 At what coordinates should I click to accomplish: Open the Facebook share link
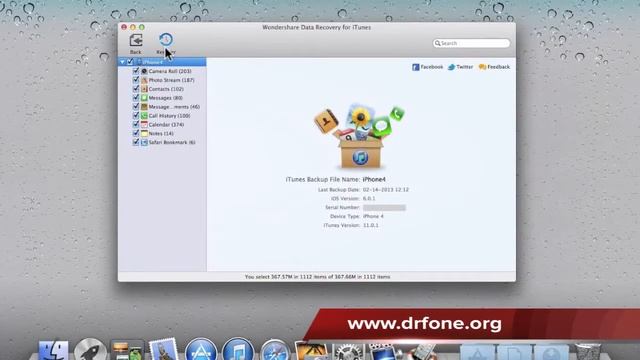[x=427, y=67]
